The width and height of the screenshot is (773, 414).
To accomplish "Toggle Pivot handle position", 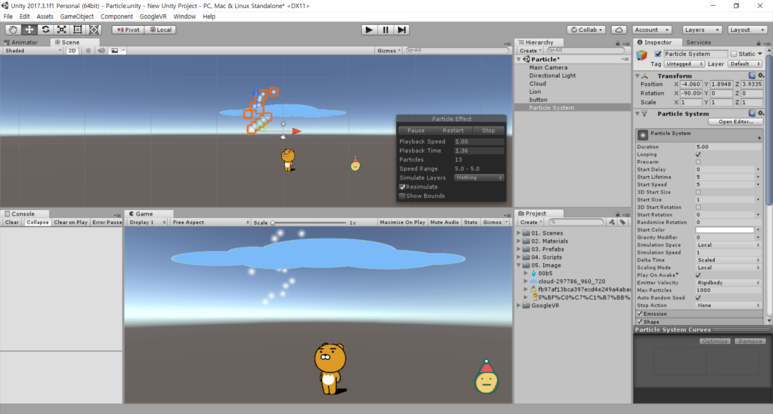I will [x=128, y=30].
